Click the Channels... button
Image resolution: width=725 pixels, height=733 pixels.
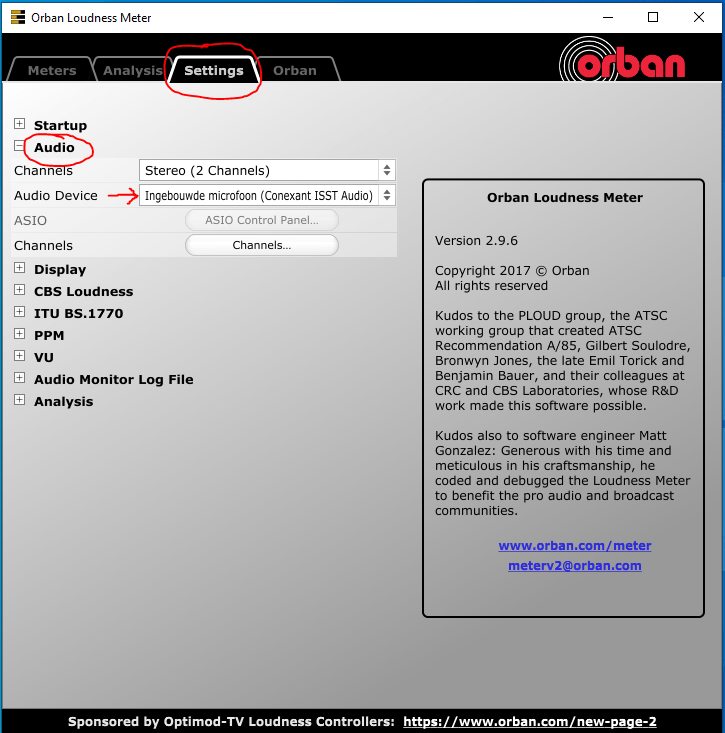tap(262, 245)
